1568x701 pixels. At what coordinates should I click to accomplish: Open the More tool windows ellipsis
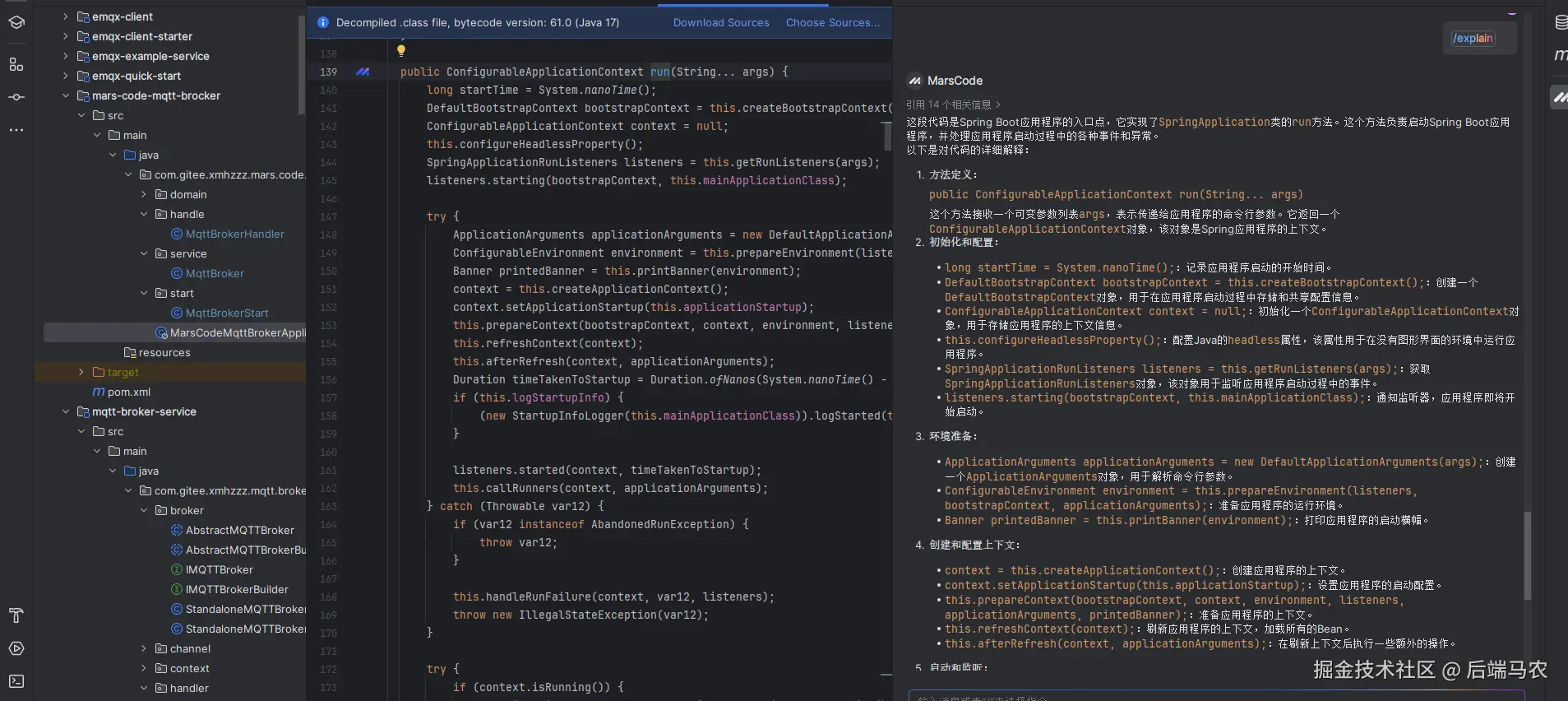[16, 130]
